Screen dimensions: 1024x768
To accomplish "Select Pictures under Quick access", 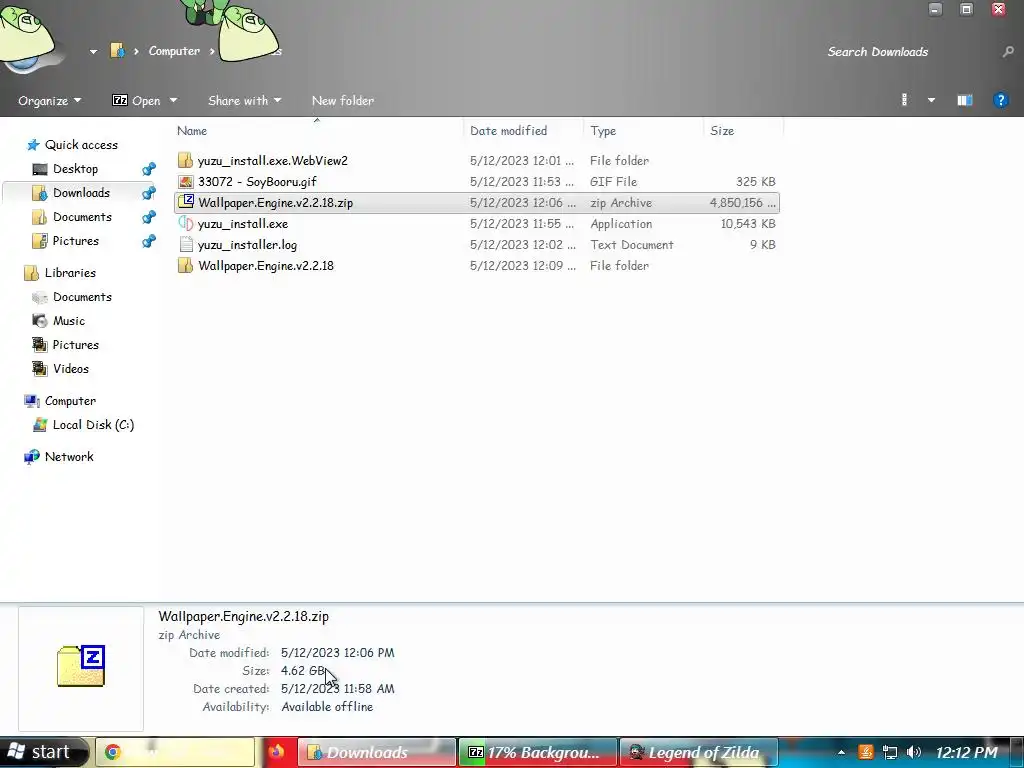I will click(x=76, y=241).
